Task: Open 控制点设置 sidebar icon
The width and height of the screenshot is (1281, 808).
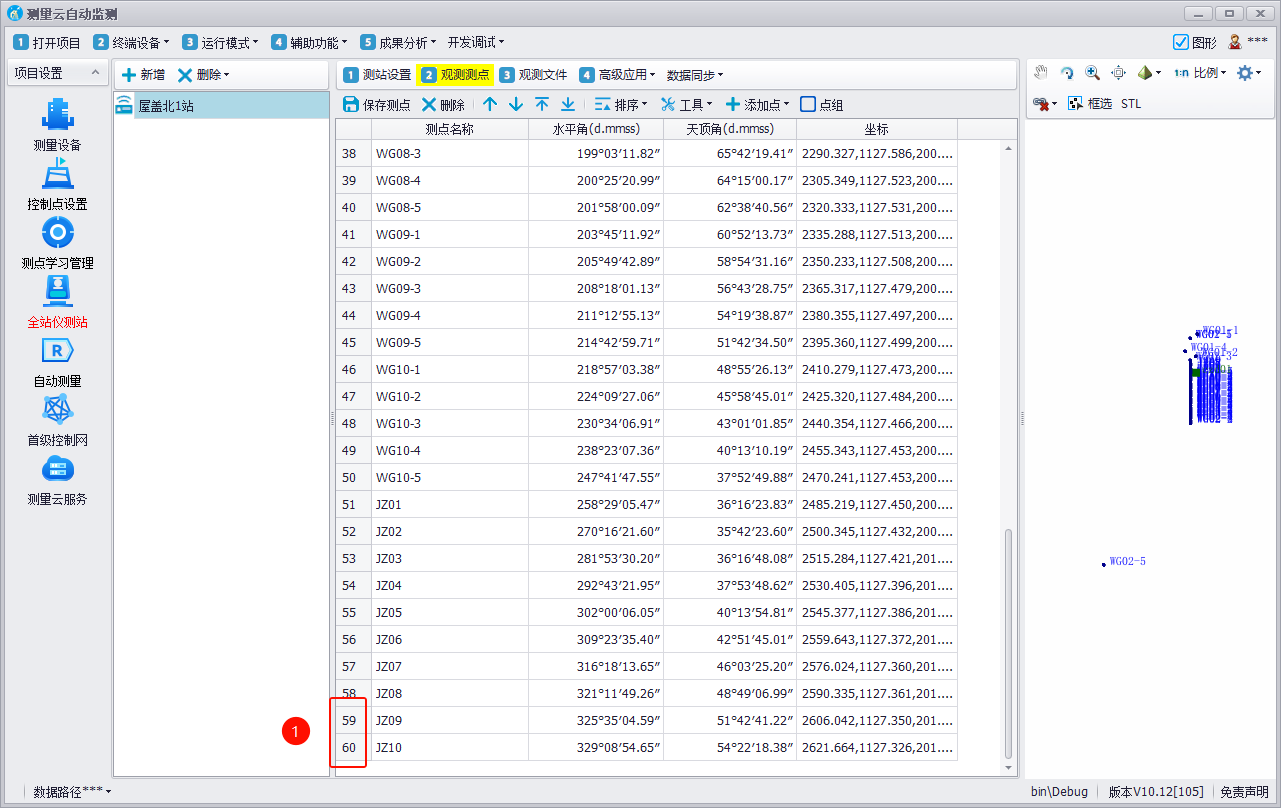Action: [57, 184]
